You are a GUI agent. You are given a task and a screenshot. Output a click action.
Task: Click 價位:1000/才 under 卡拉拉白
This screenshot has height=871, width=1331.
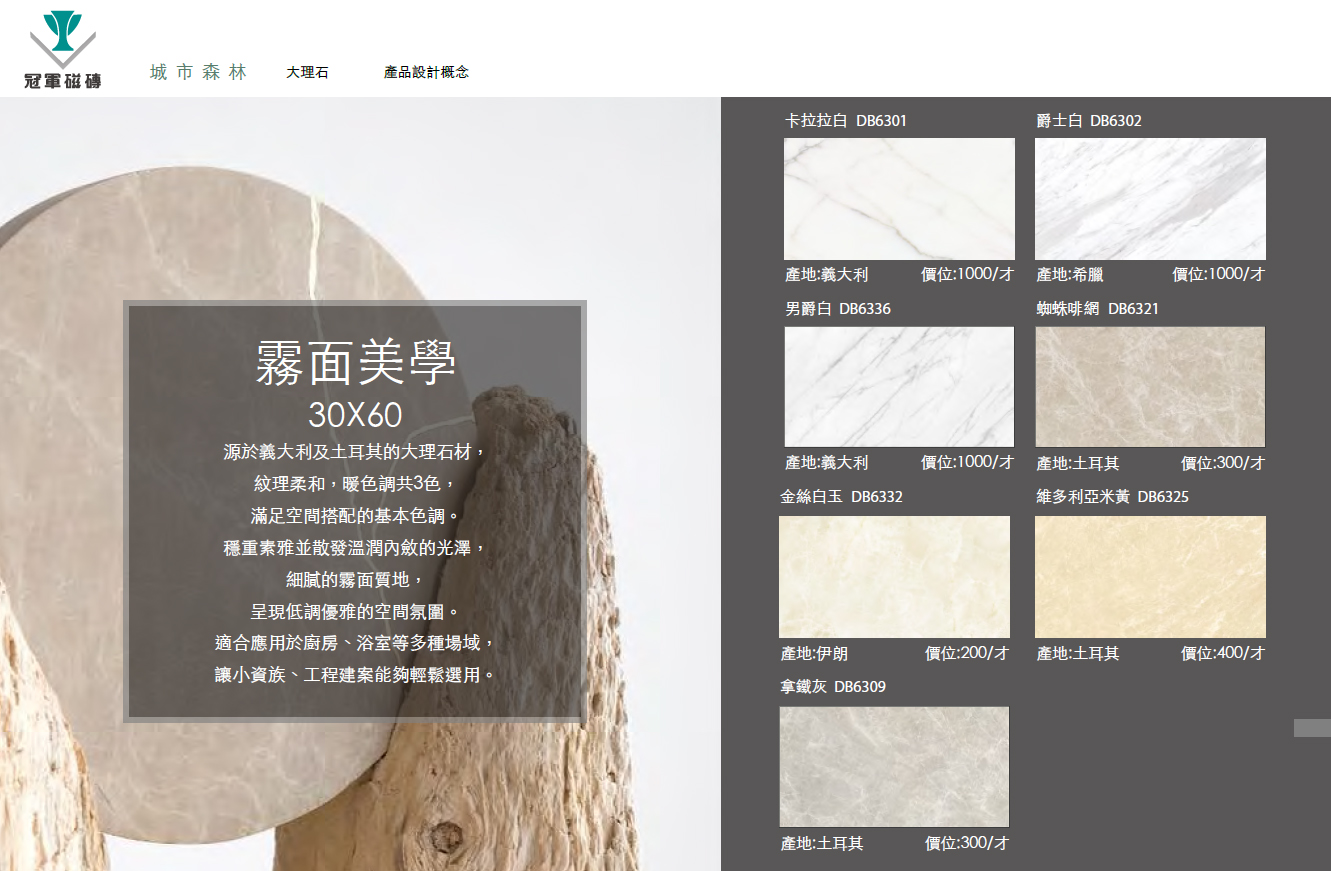(967, 274)
